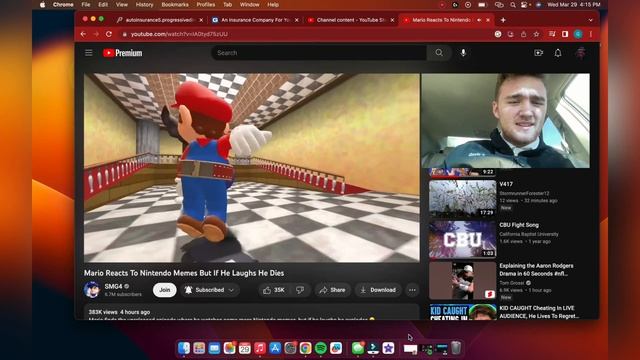Open the App Store from the Dock
The height and width of the screenshot is (360, 640).
(x=275, y=348)
